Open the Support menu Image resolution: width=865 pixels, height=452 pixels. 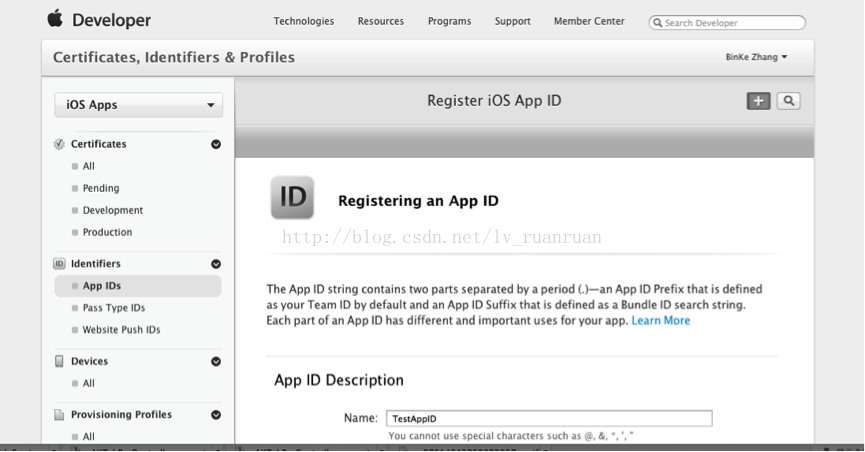512,21
